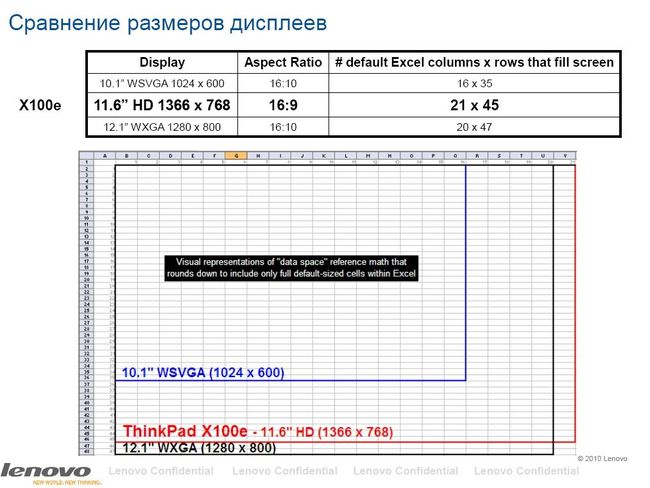
Task: Click the 16:10 cell in the WXGA row
Action: (283, 127)
